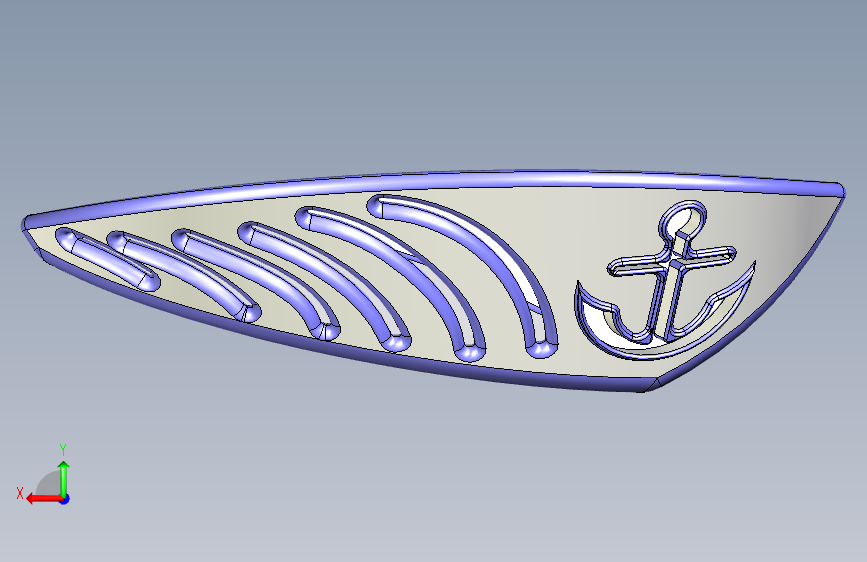
Task: Click the Y label of the axis triad
Action: (63, 450)
